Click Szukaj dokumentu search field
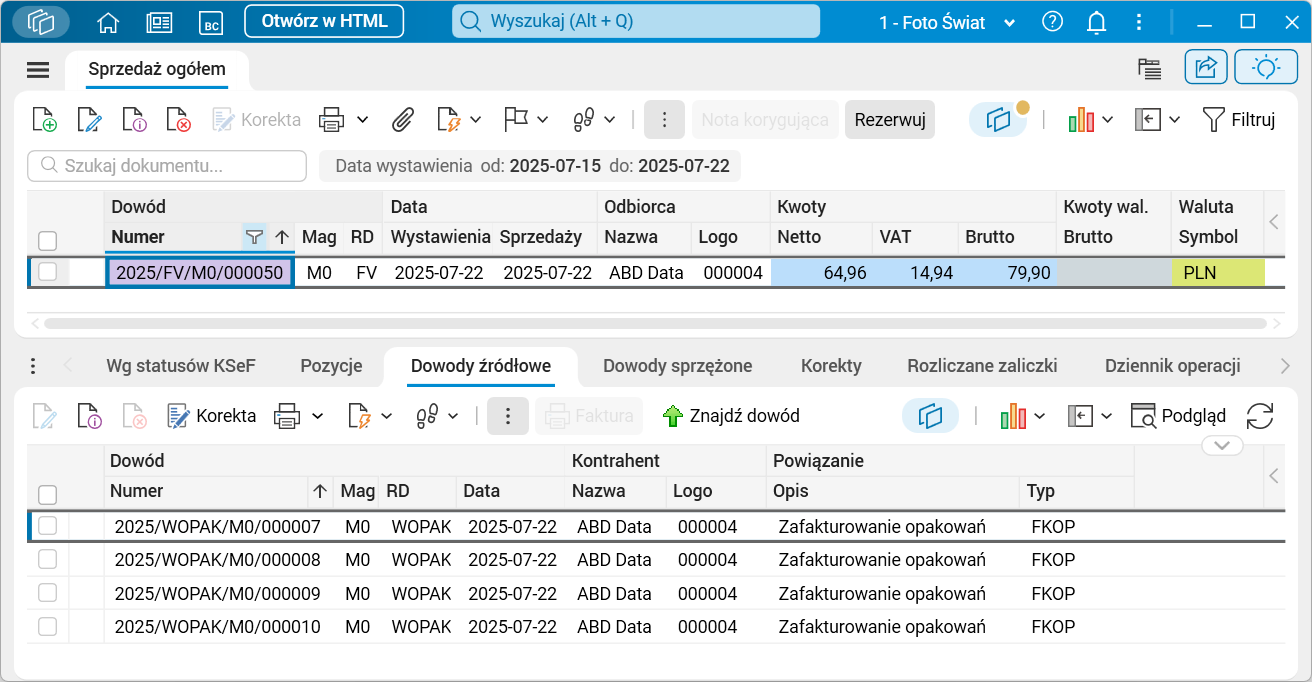Image resolution: width=1312 pixels, height=682 pixels. pyautogui.click(x=167, y=166)
